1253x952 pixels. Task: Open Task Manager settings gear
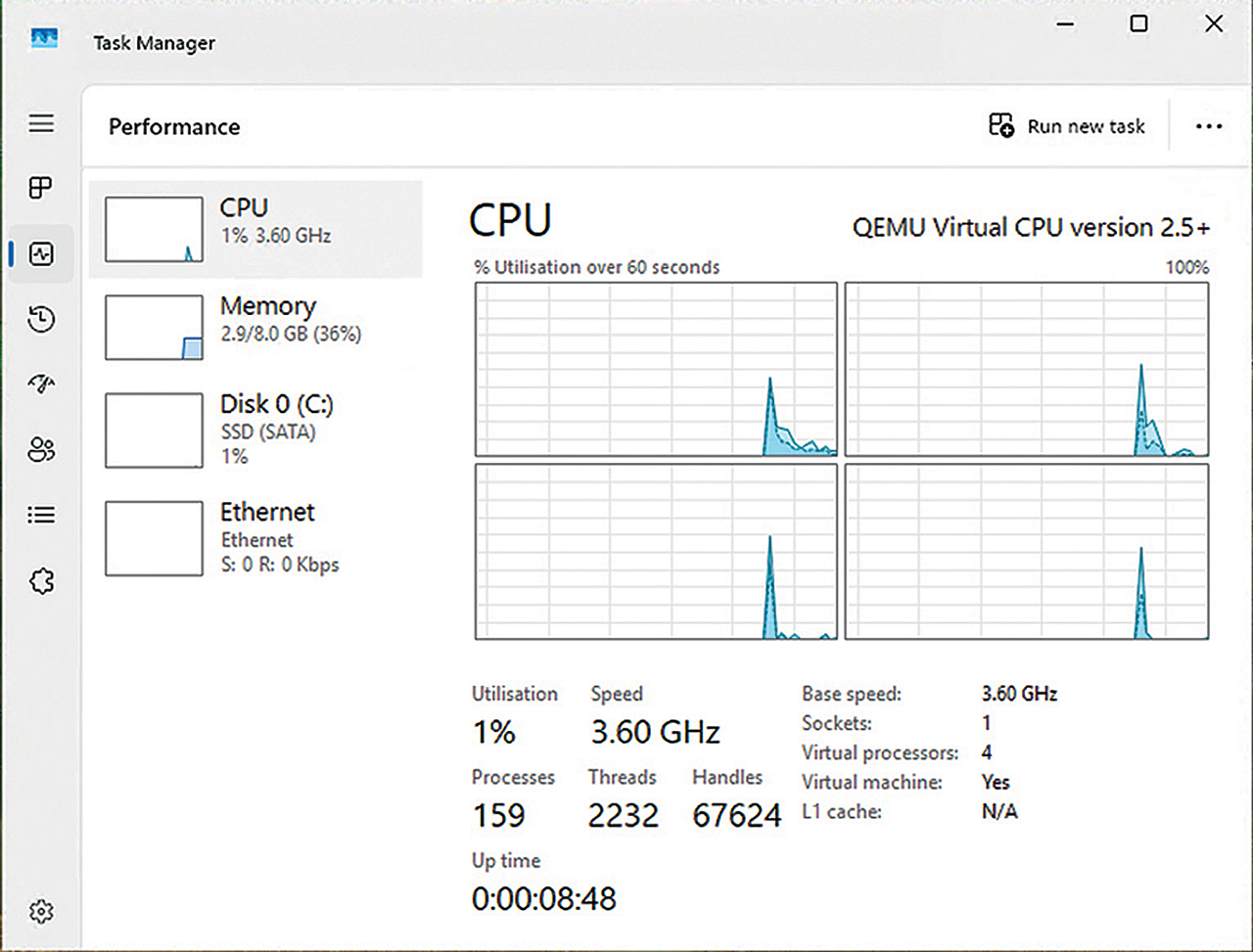click(41, 912)
